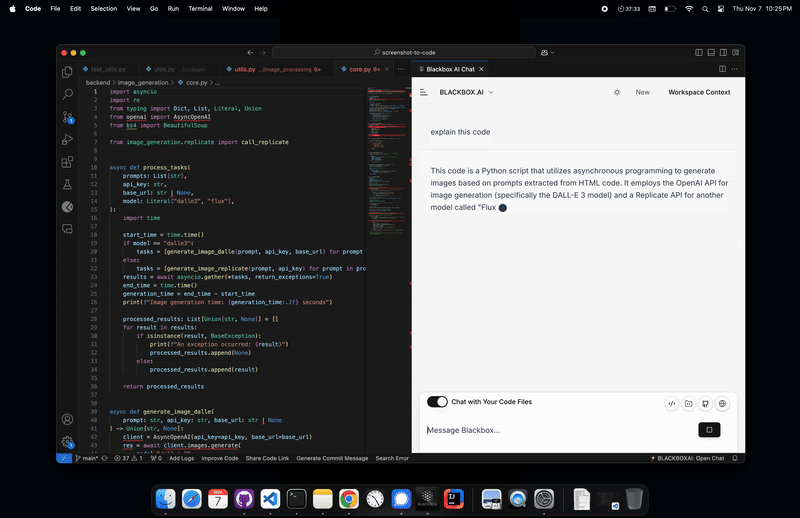Open the Extensions view

click(x=67, y=162)
